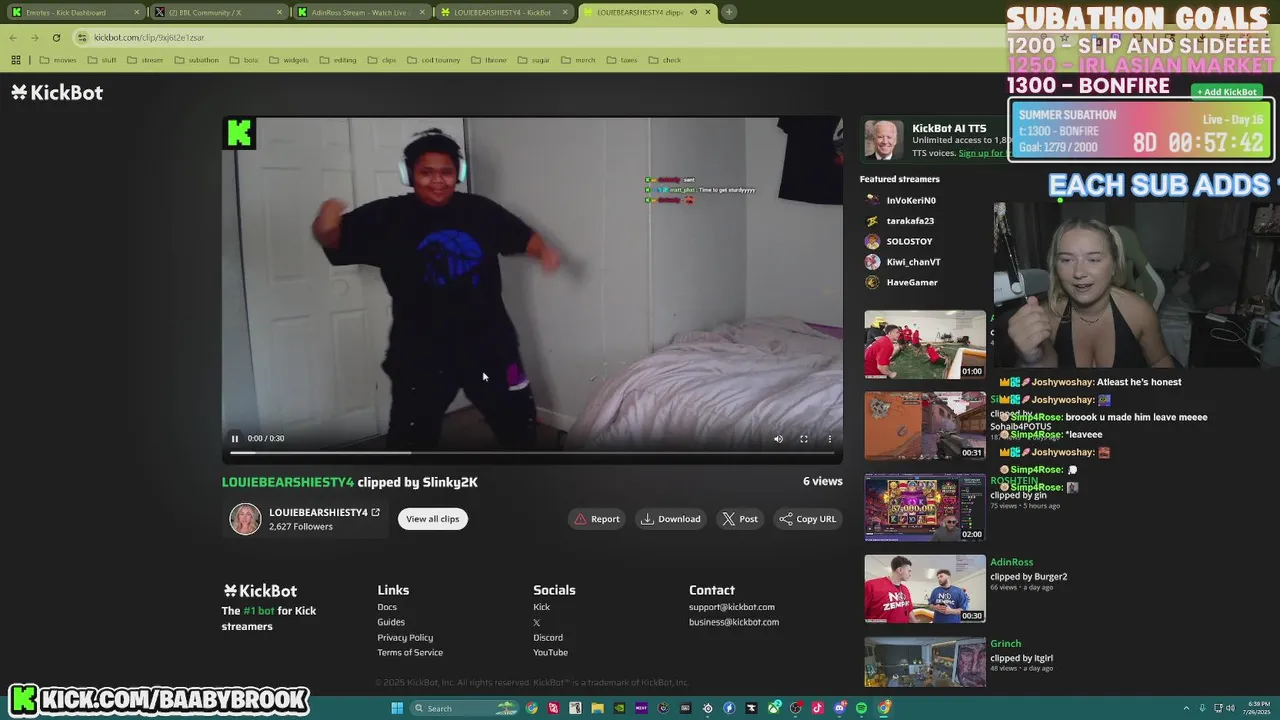Image resolution: width=1280 pixels, height=720 pixels.
Task: Open the browser apps grid icon
Action: tap(16, 60)
